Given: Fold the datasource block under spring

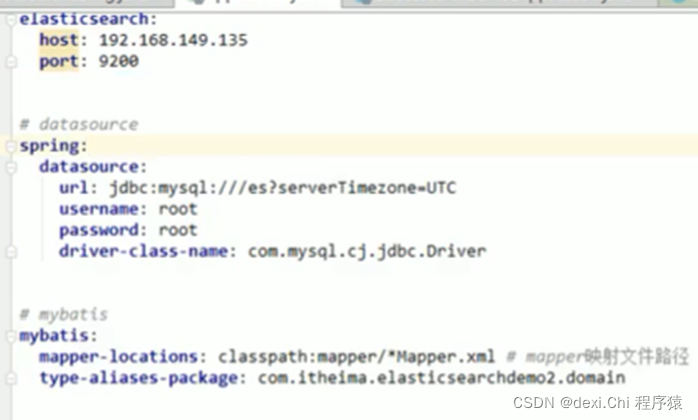Looking at the screenshot, I should coord(12,167).
